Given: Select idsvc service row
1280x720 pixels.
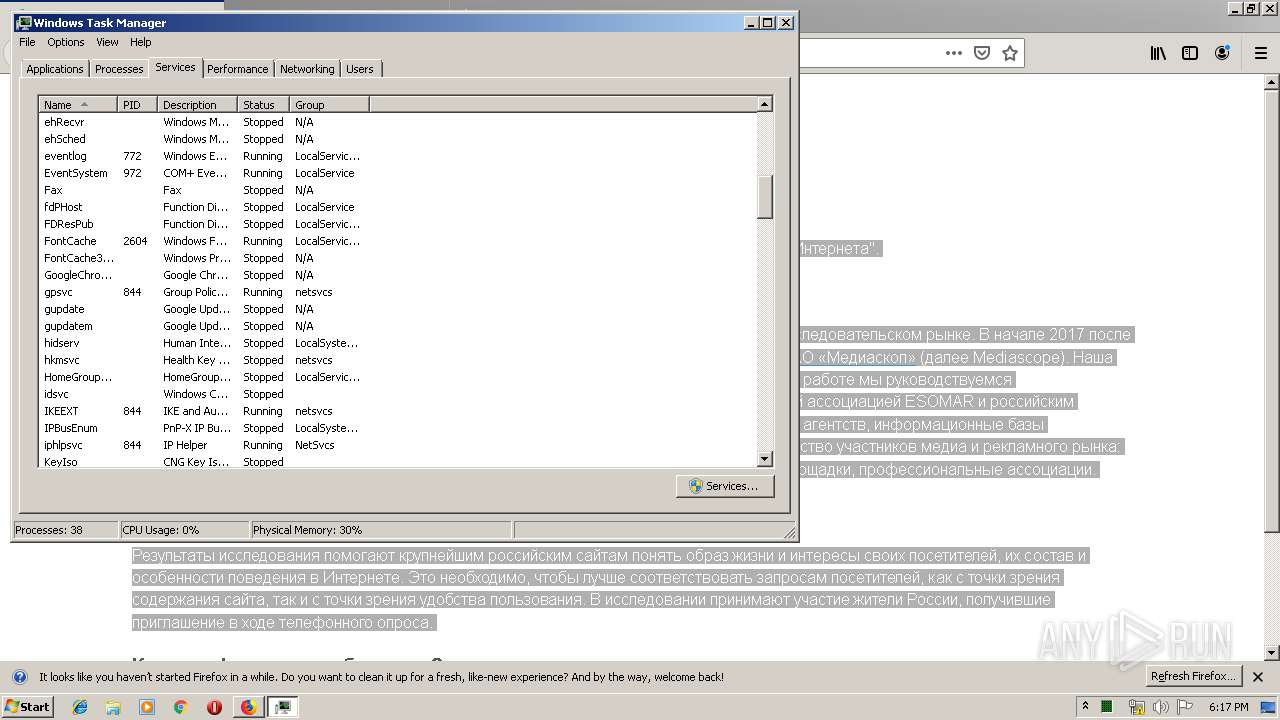Looking at the screenshot, I should point(398,394).
